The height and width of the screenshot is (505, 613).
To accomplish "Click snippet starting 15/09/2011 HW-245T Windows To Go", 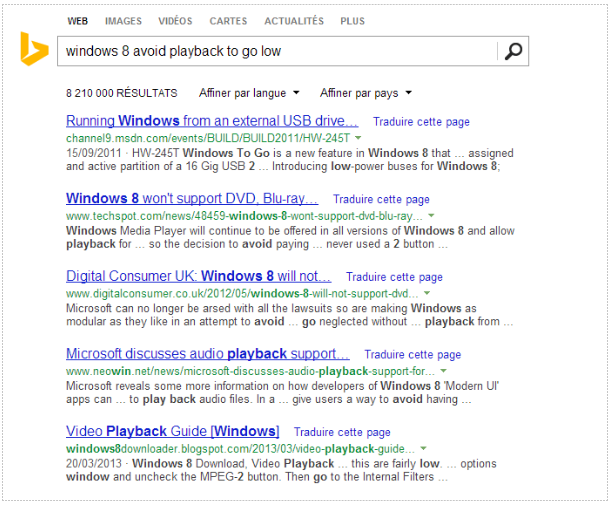I will [290, 159].
